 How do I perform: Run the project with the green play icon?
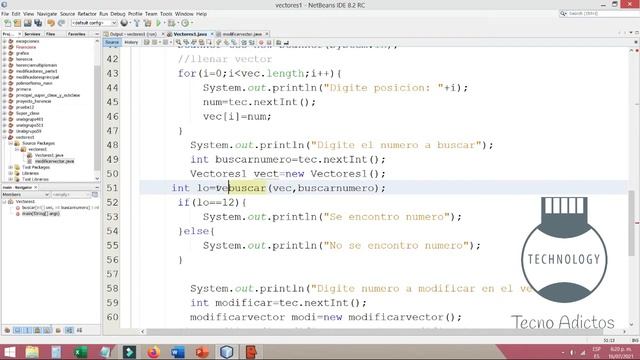tap(159, 23)
